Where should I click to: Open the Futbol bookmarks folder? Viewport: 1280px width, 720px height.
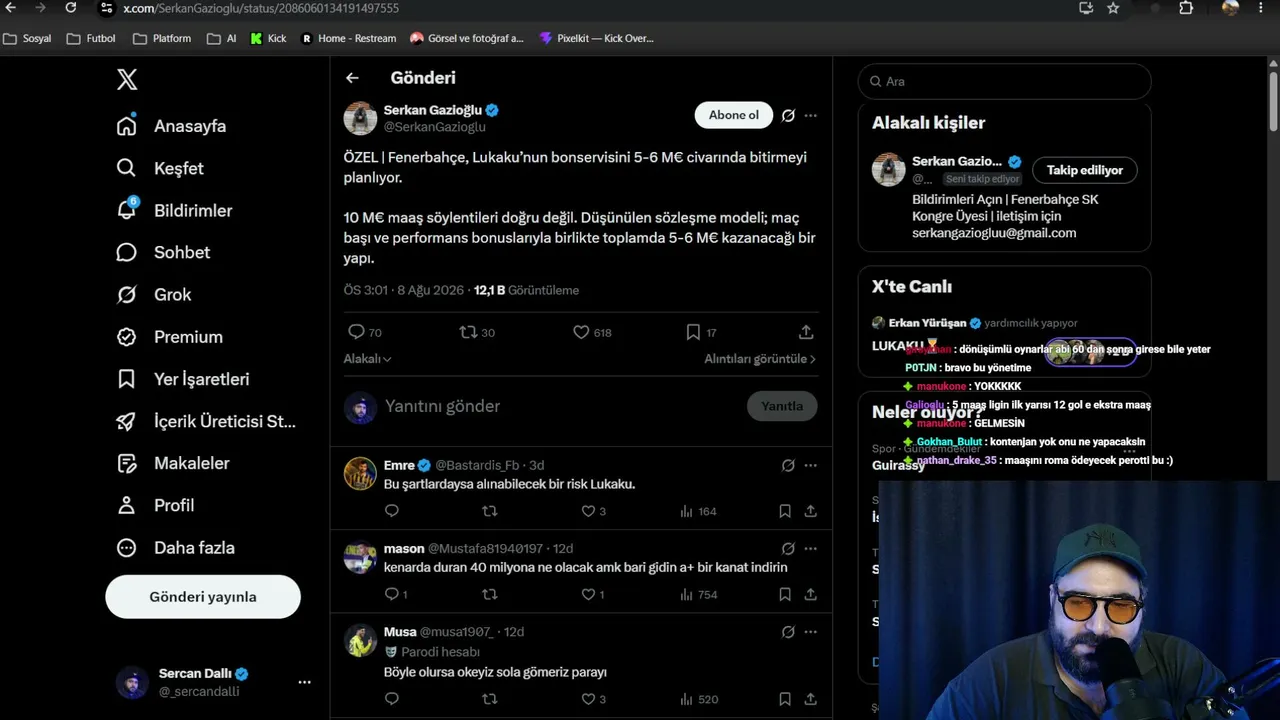tap(91, 38)
